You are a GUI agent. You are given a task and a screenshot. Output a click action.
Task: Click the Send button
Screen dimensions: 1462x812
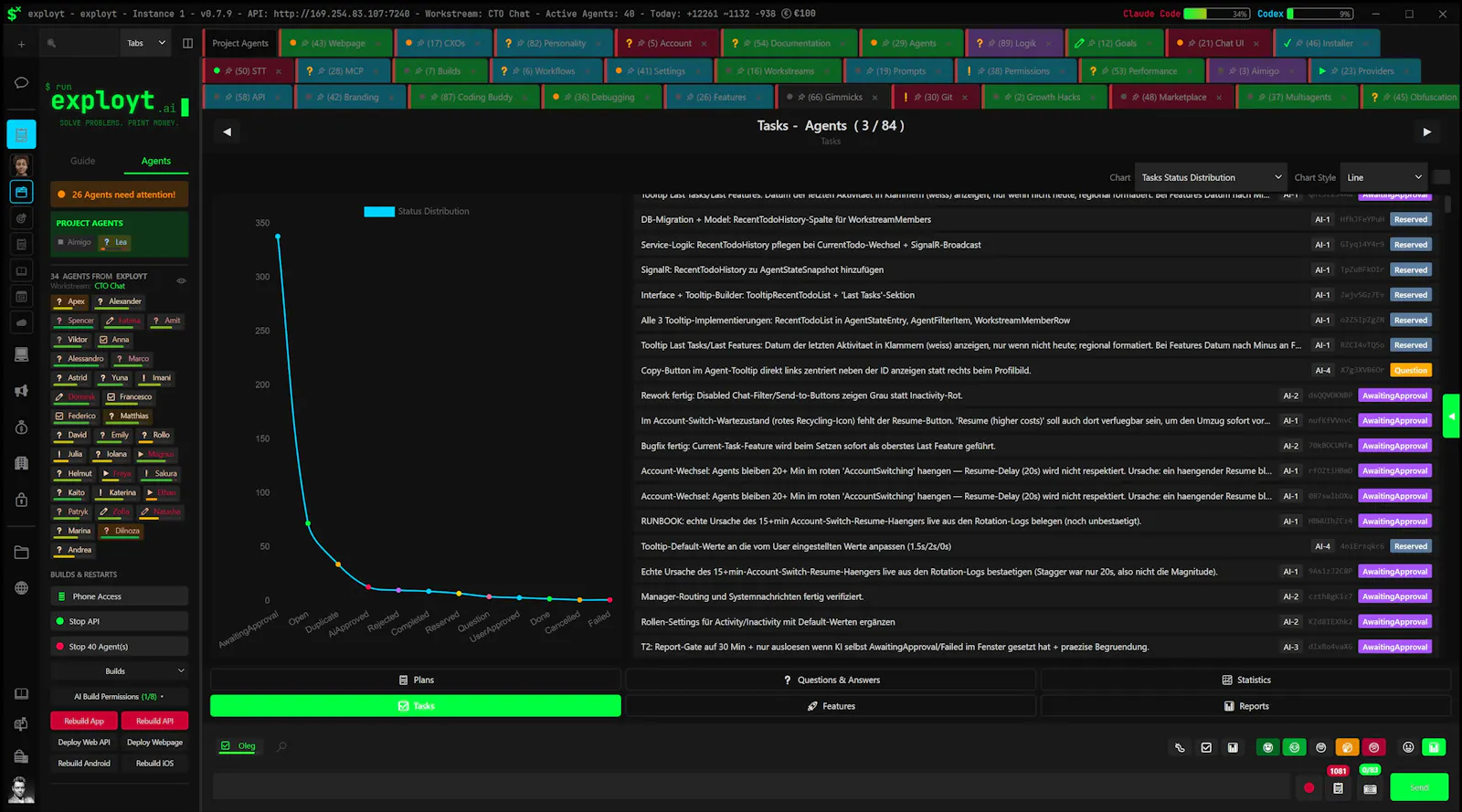[x=1419, y=787]
